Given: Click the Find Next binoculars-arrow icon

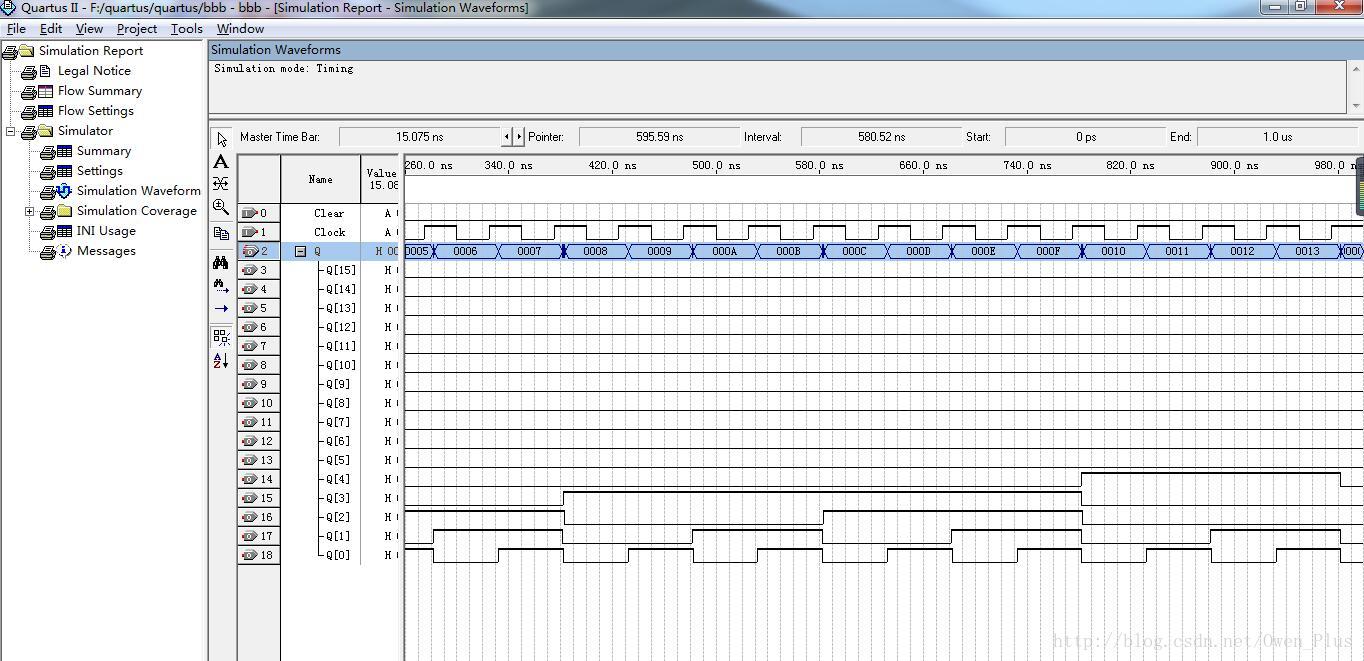Looking at the screenshot, I should 221,285.
